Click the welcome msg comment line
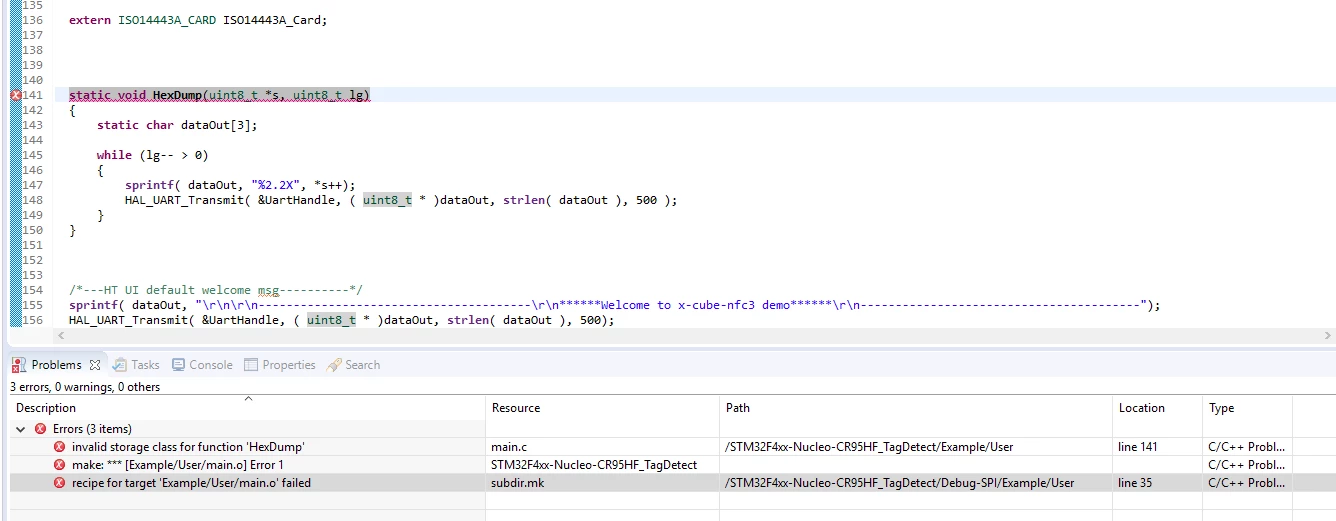The height and width of the screenshot is (521, 1336). coord(216,290)
